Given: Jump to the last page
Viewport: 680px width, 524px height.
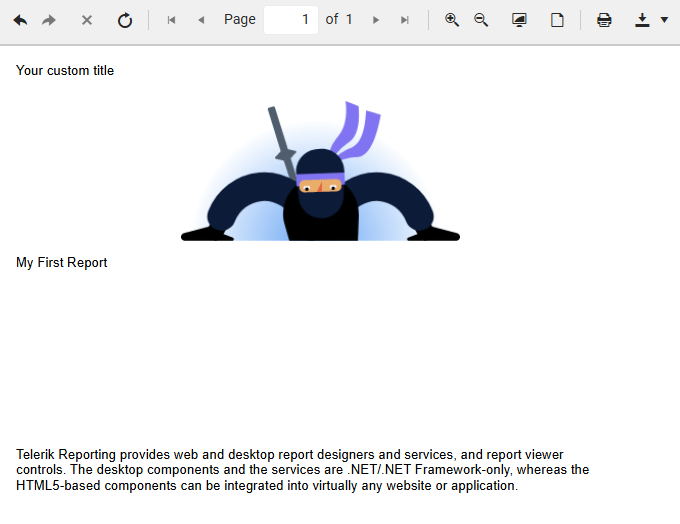Looking at the screenshot, I should (405, 20).
